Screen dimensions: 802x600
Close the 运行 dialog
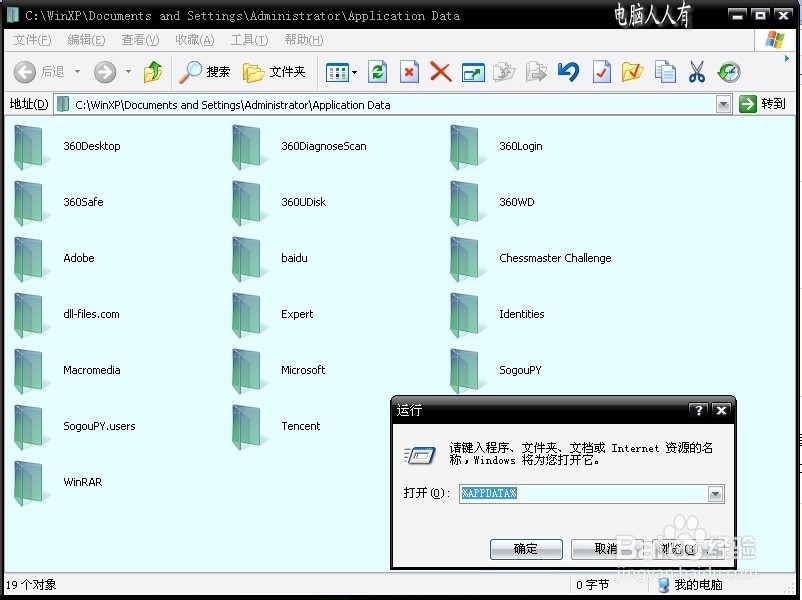coord(722,410)
